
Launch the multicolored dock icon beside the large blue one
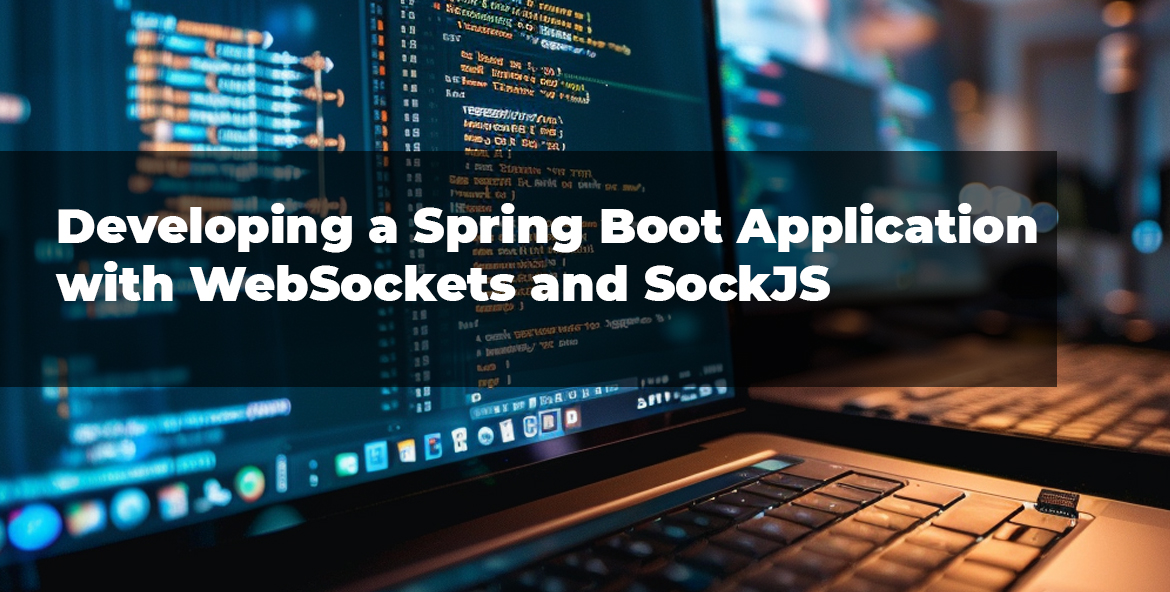(x=86, y=516)
